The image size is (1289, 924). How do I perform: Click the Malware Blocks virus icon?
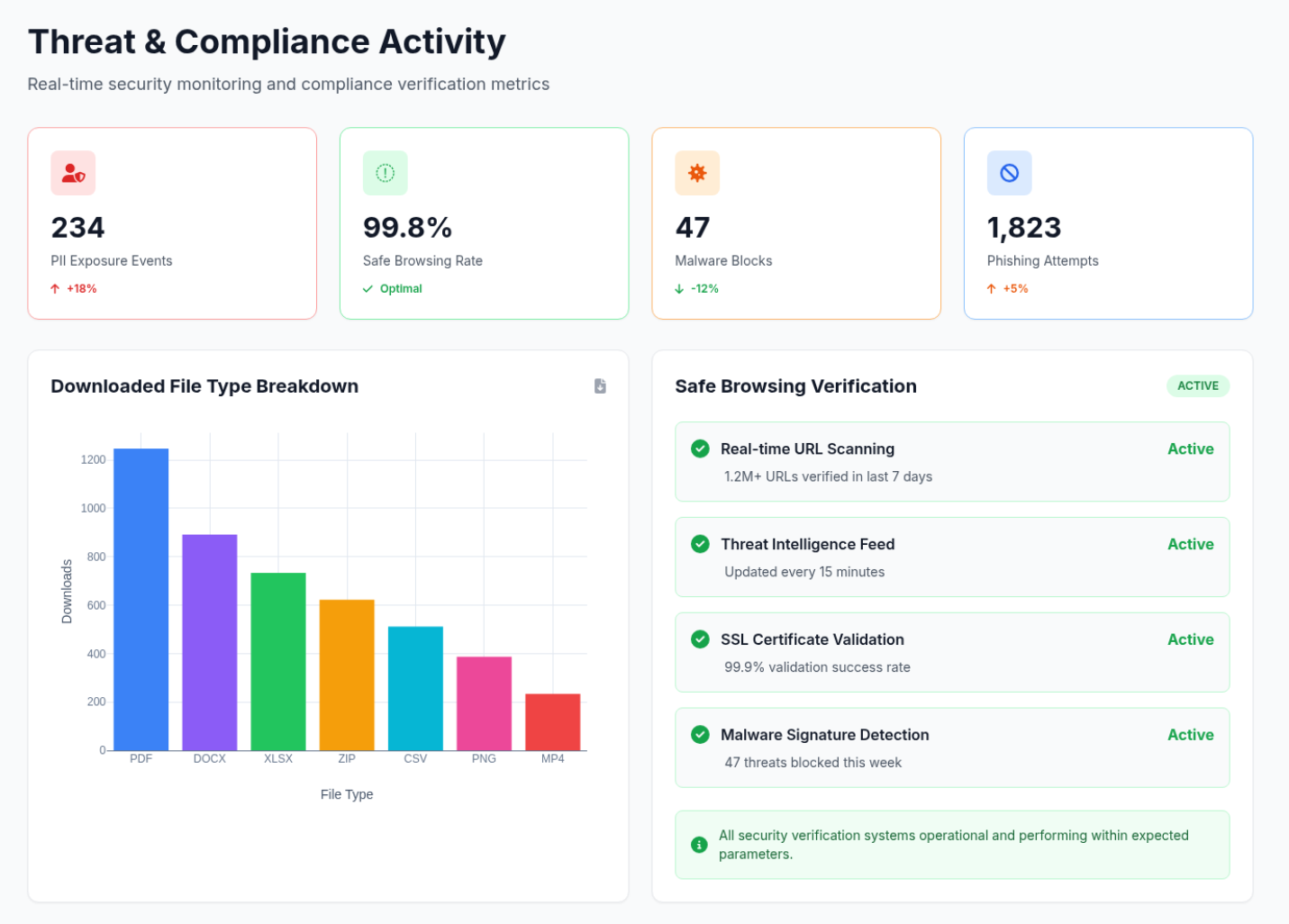[x=697, y=173]
